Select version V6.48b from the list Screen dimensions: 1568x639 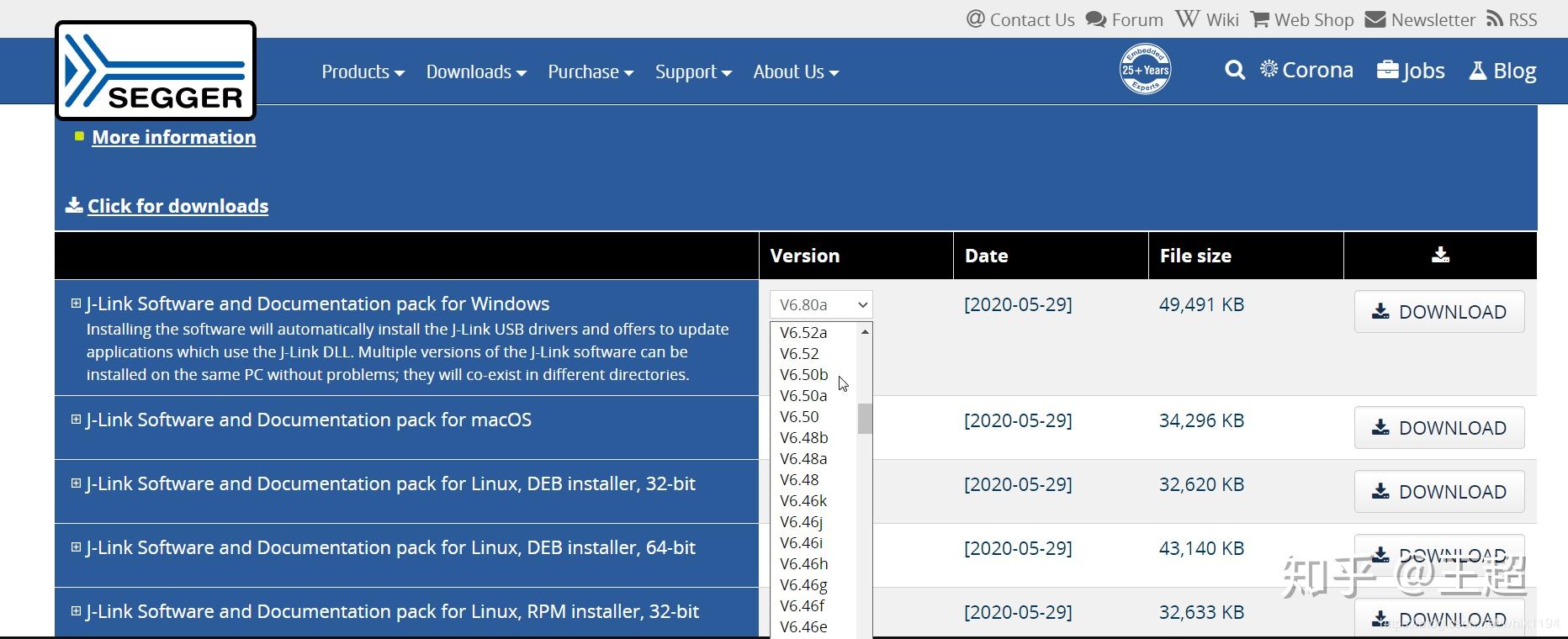(x=804, y=437)
